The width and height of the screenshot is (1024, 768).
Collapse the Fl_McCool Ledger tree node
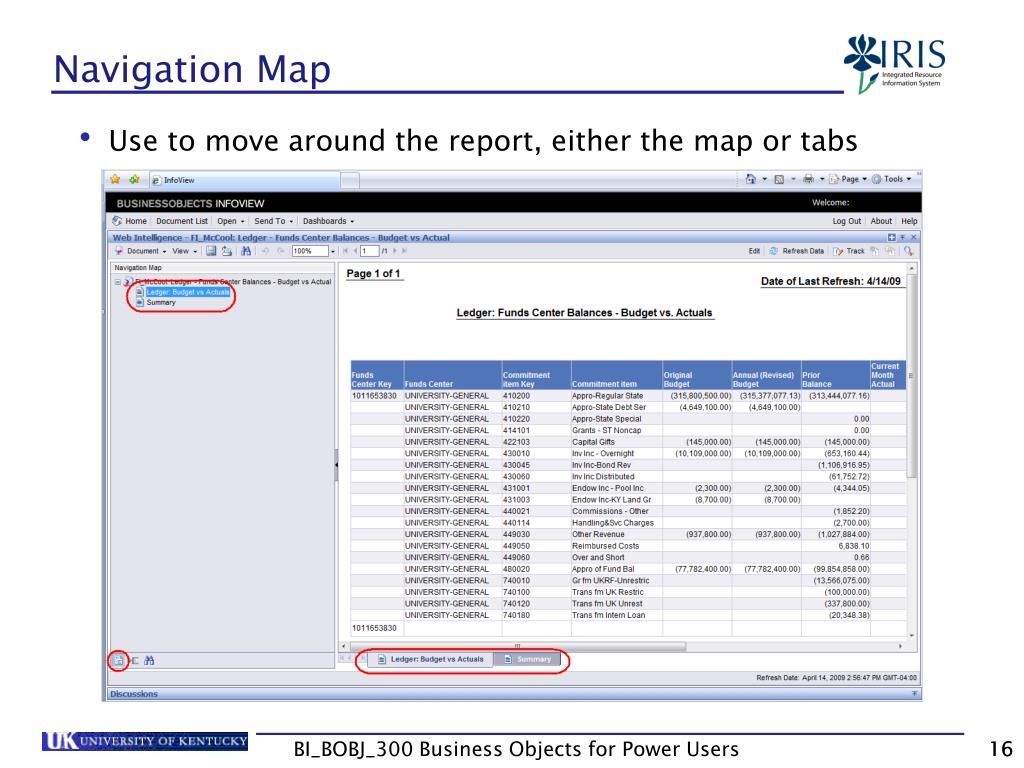(118, 282)
